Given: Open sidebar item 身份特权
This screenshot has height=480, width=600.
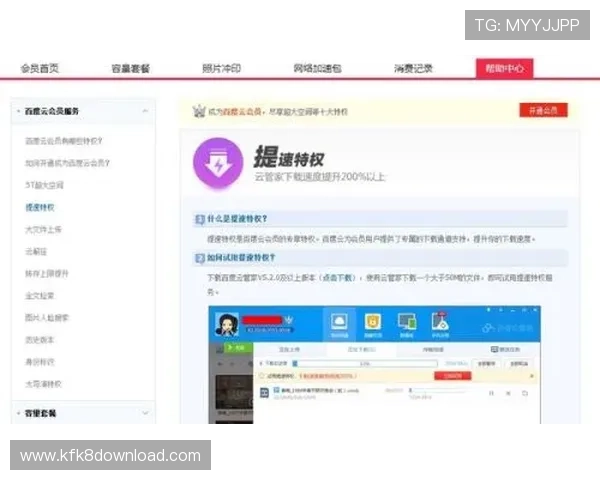Looking at the screenshot, I should 40,362.
